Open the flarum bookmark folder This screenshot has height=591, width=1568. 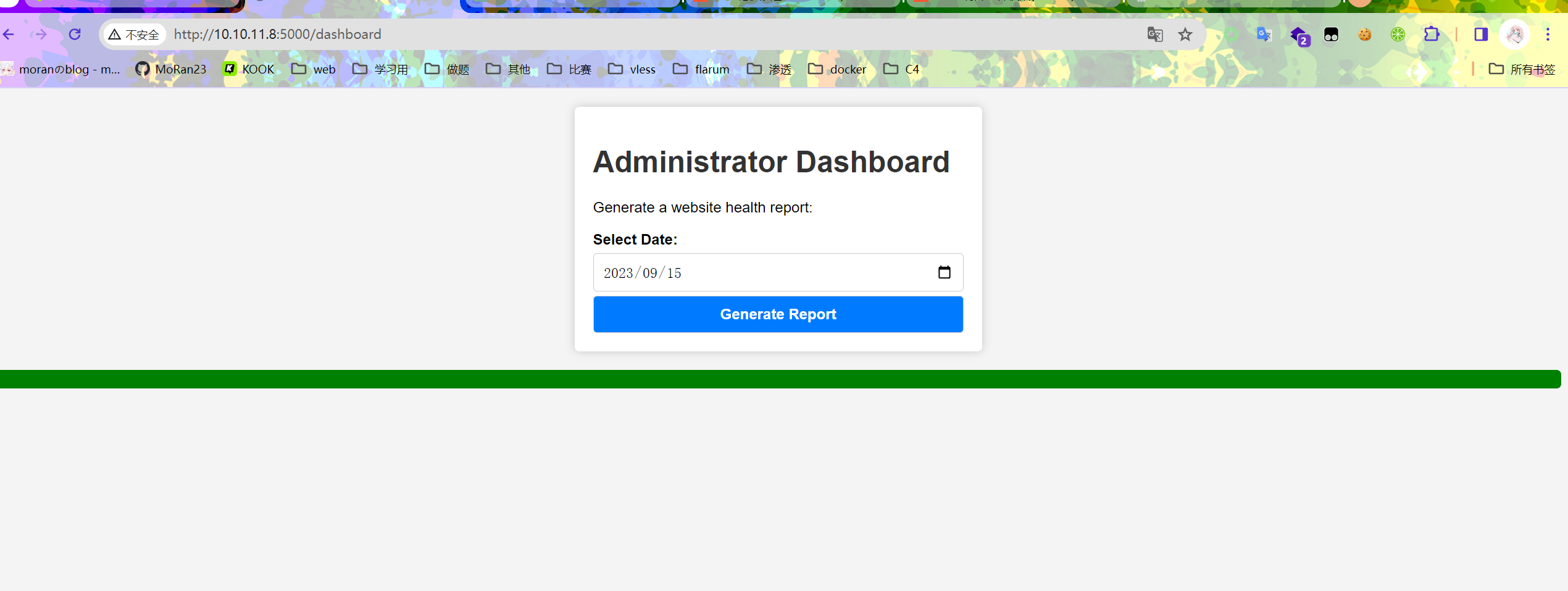[701, 69]
